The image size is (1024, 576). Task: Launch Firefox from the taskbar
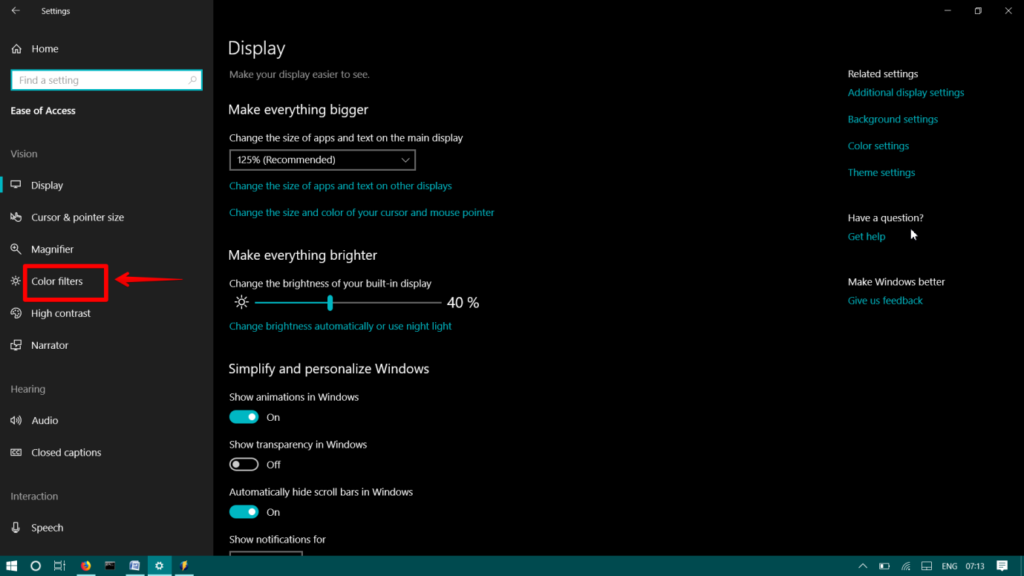(x=86, y=566)
